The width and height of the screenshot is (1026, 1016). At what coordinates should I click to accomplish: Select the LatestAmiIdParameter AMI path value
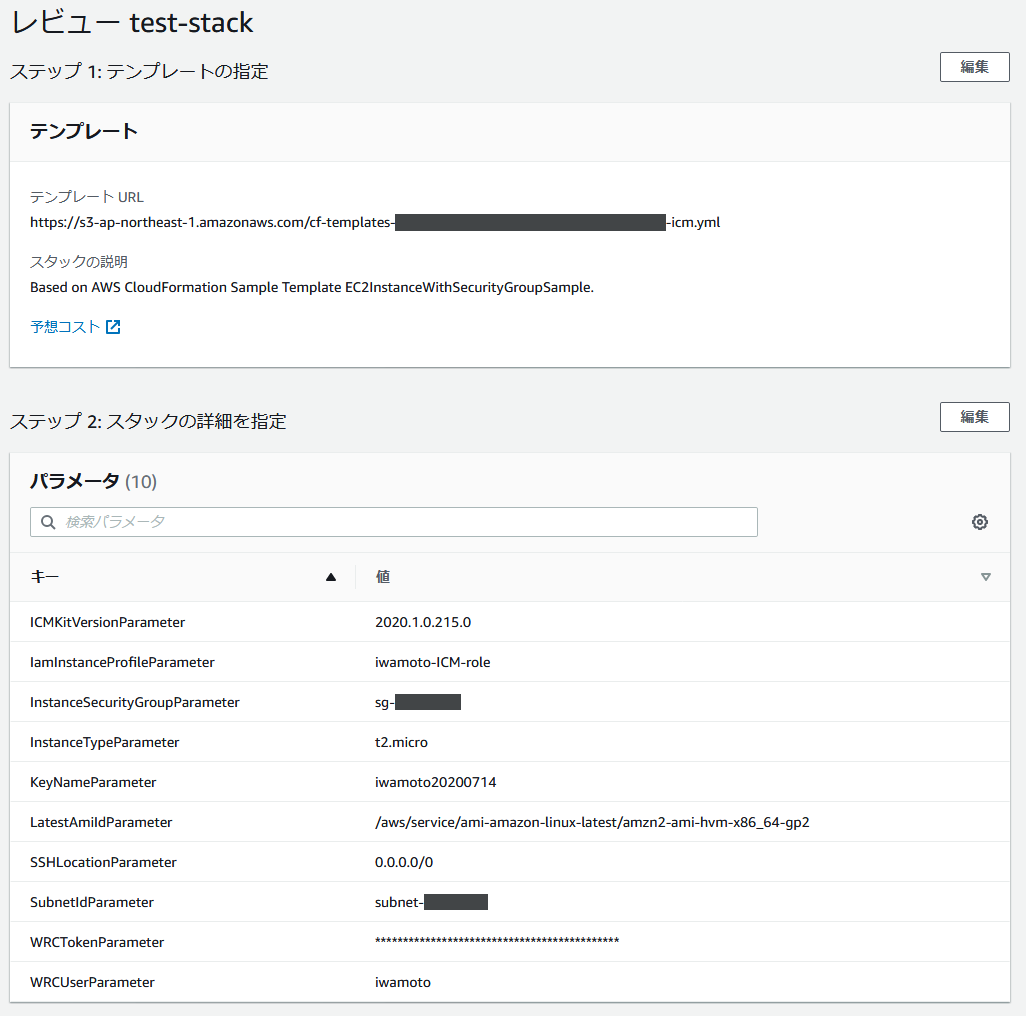point(592,822)
